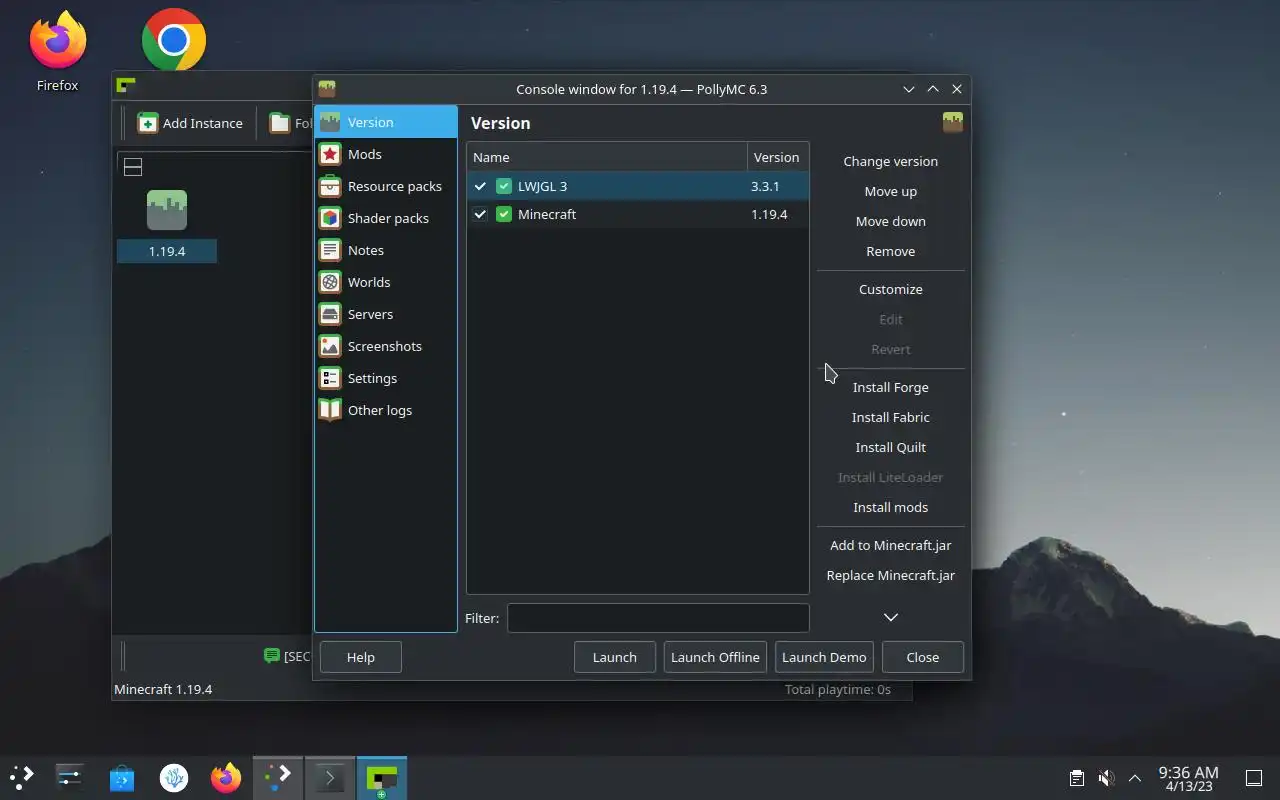The image size is (1280, 800).
Task: Click the green status icon for Minecraft row
Action: [x=504, y=214]
